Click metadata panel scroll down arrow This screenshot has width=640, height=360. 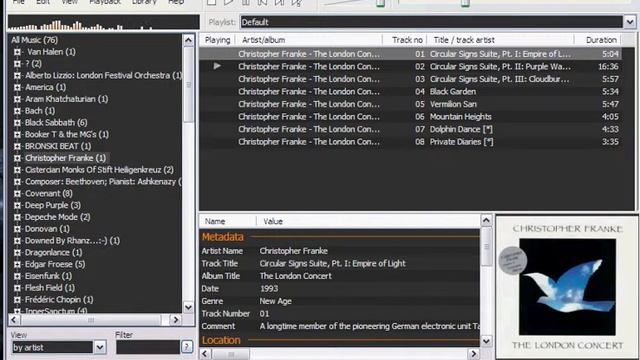[486, 341]
